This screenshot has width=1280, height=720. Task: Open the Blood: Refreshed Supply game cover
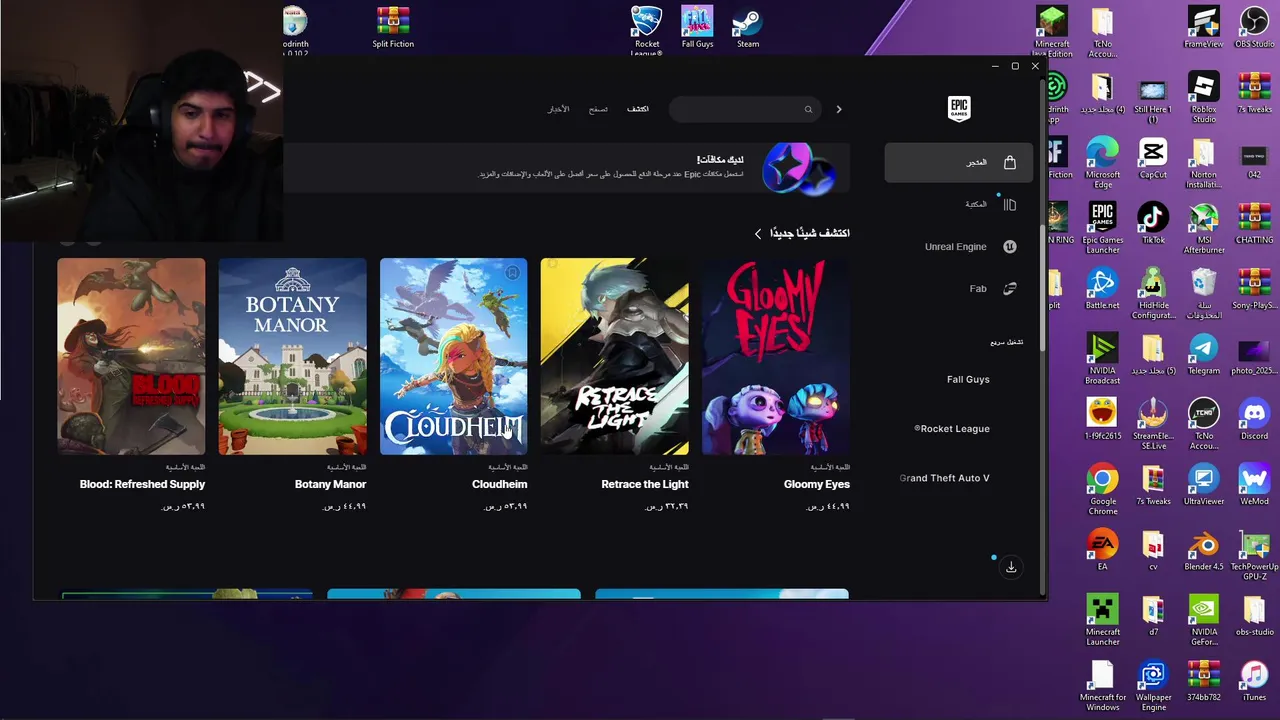(131, 356)
